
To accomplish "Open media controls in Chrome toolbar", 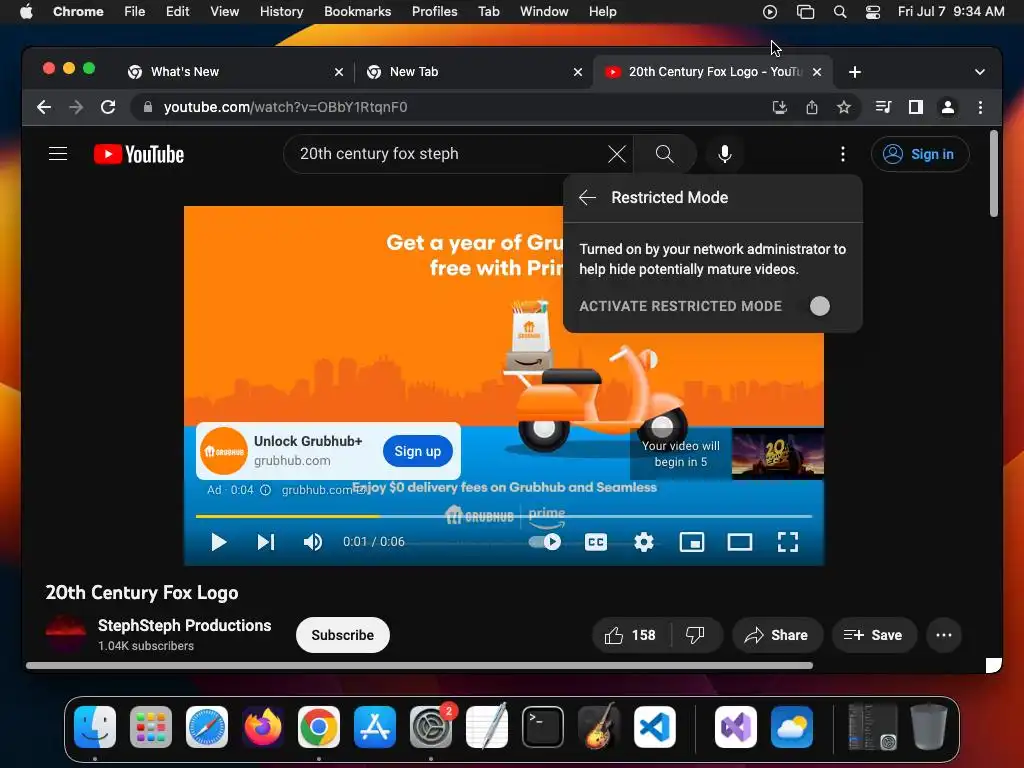I will tap(883, 107).
